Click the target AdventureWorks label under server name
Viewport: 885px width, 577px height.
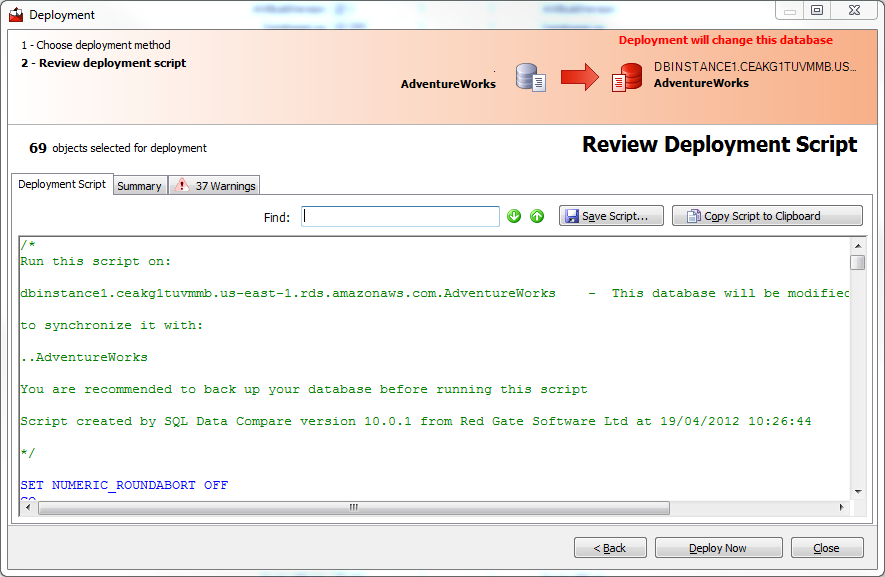pos(702,83)
